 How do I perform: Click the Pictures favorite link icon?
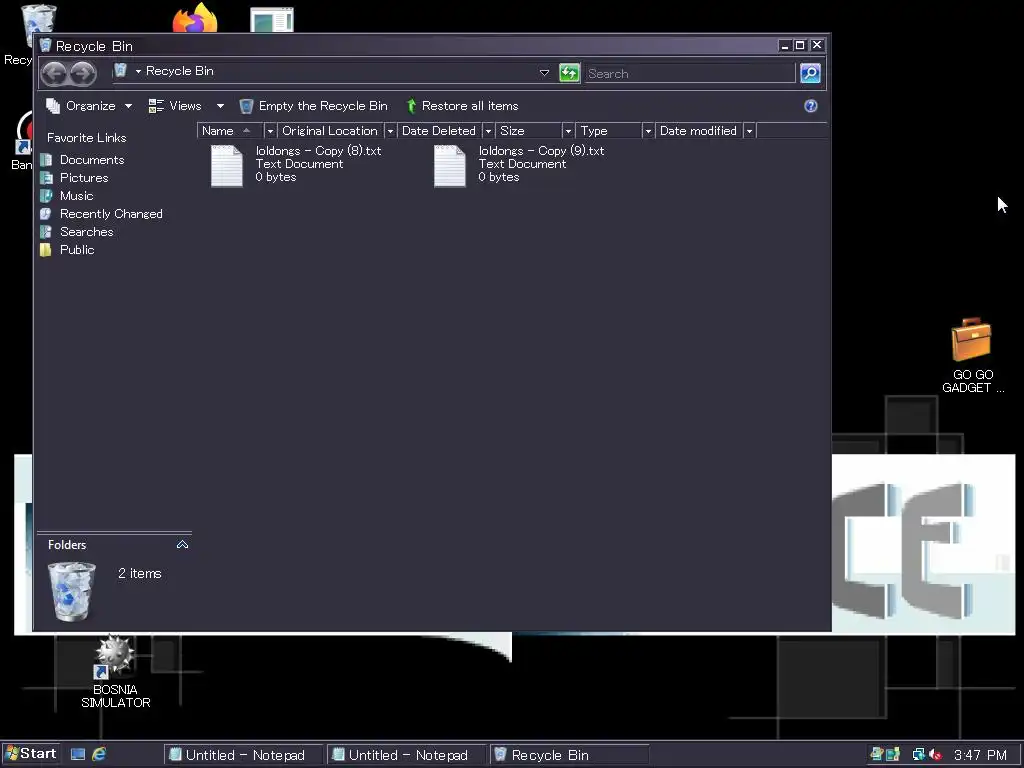point(46,178)
